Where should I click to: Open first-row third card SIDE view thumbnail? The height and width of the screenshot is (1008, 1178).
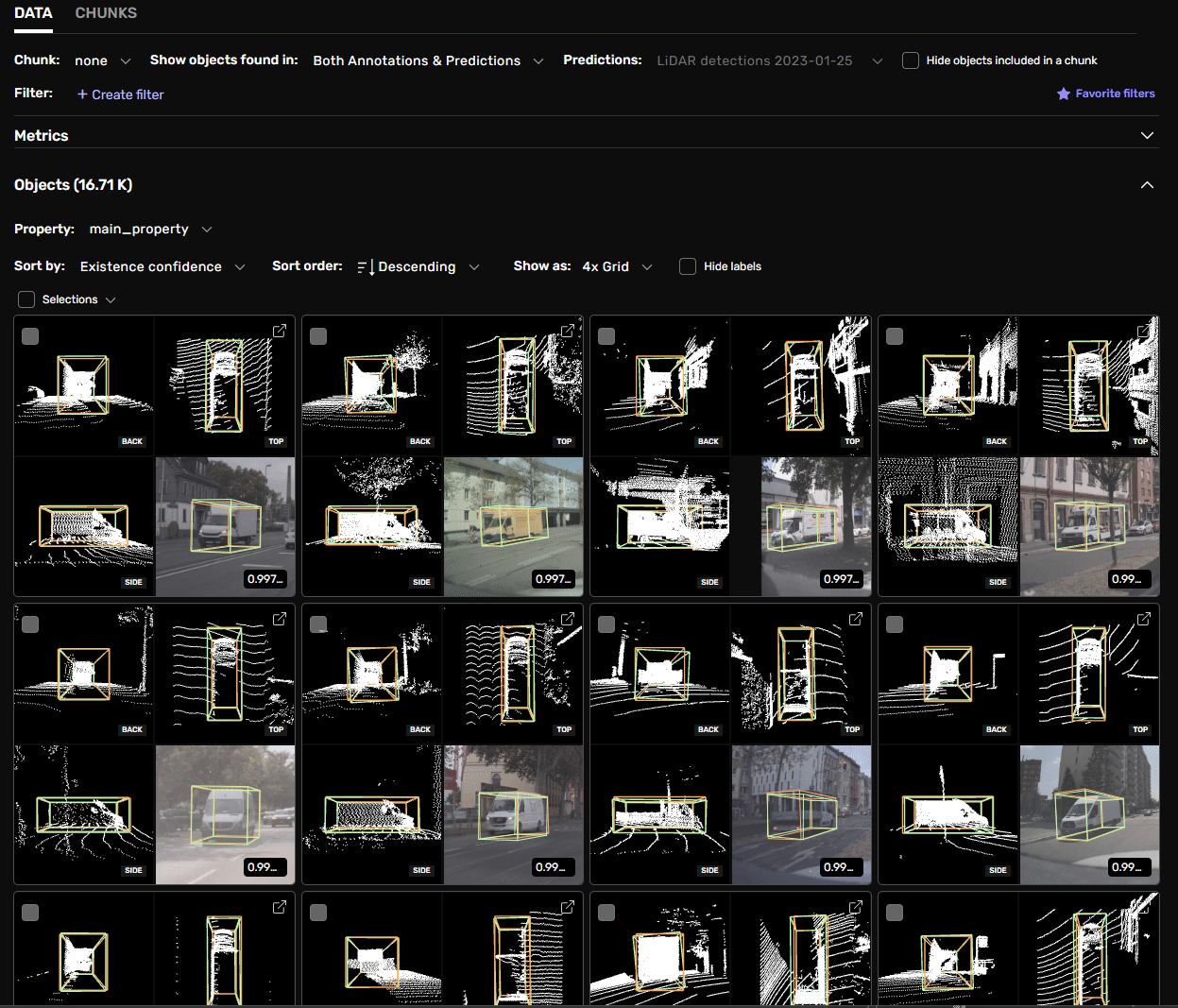(660, 526)
